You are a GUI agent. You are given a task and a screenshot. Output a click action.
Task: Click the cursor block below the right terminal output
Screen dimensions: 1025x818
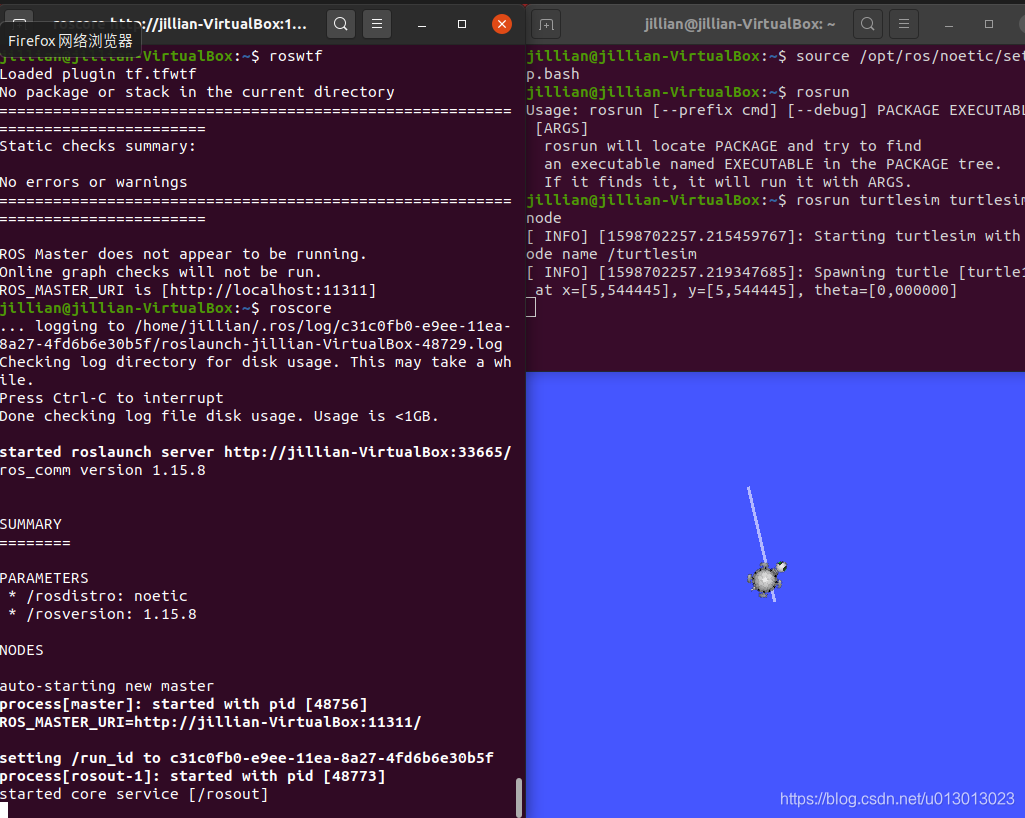coord(531,307)
